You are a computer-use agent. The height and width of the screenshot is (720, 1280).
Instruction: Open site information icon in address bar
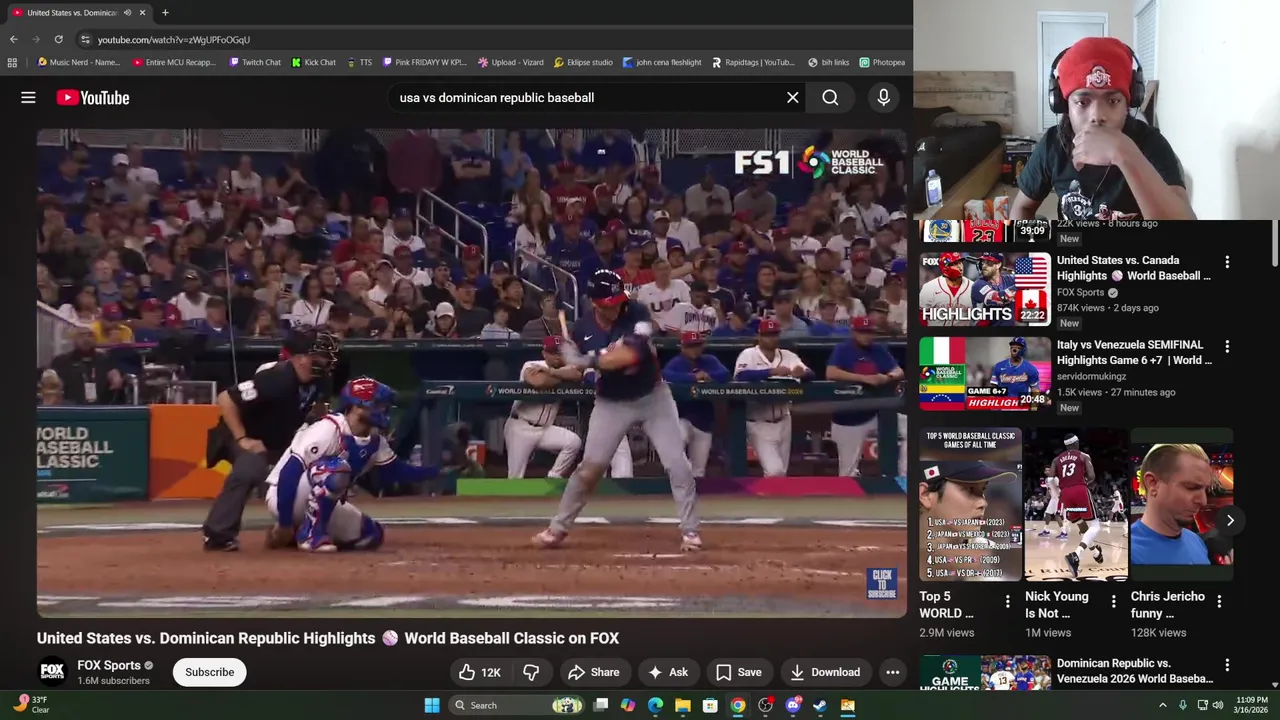[86, 39]
